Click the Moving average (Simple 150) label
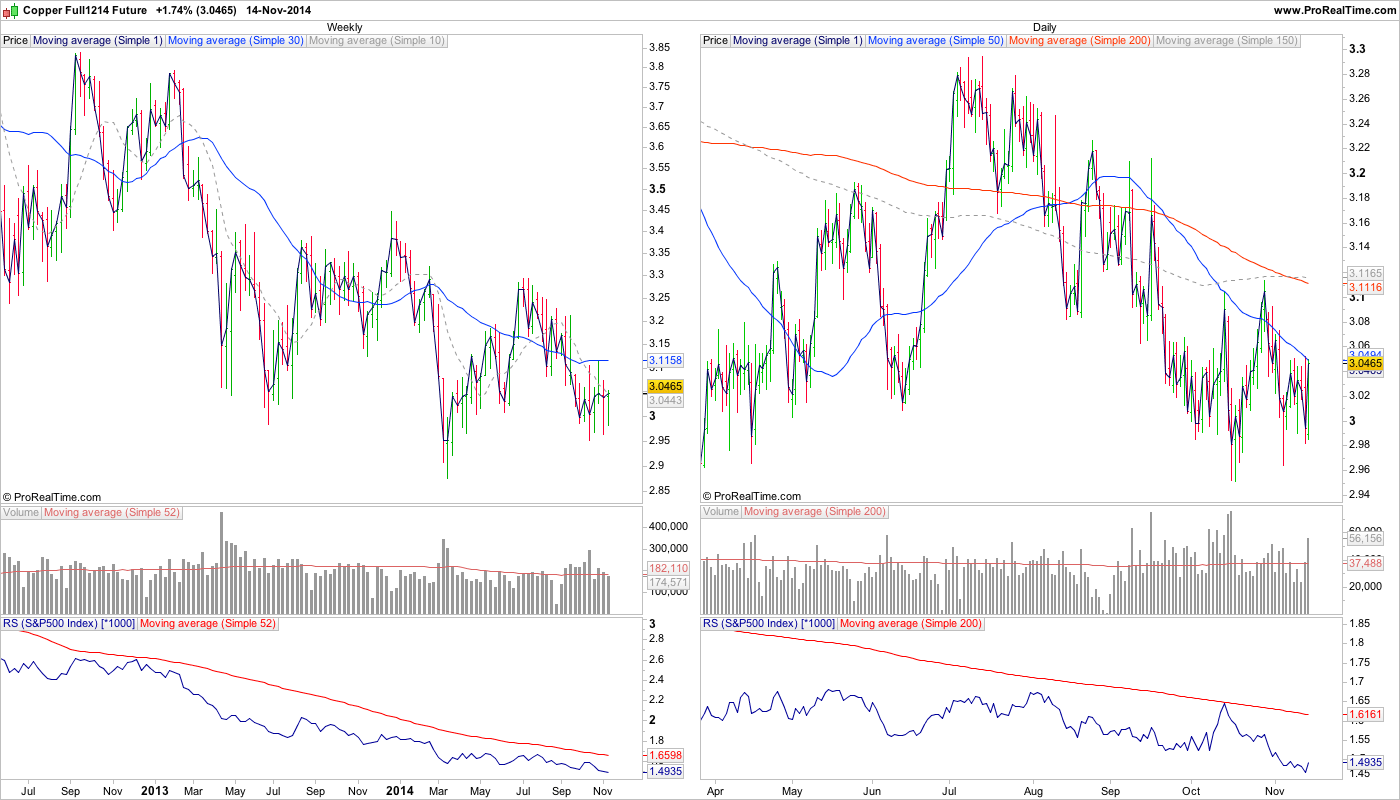The height and width of the screenshot is (800, 1400). 1227,41
